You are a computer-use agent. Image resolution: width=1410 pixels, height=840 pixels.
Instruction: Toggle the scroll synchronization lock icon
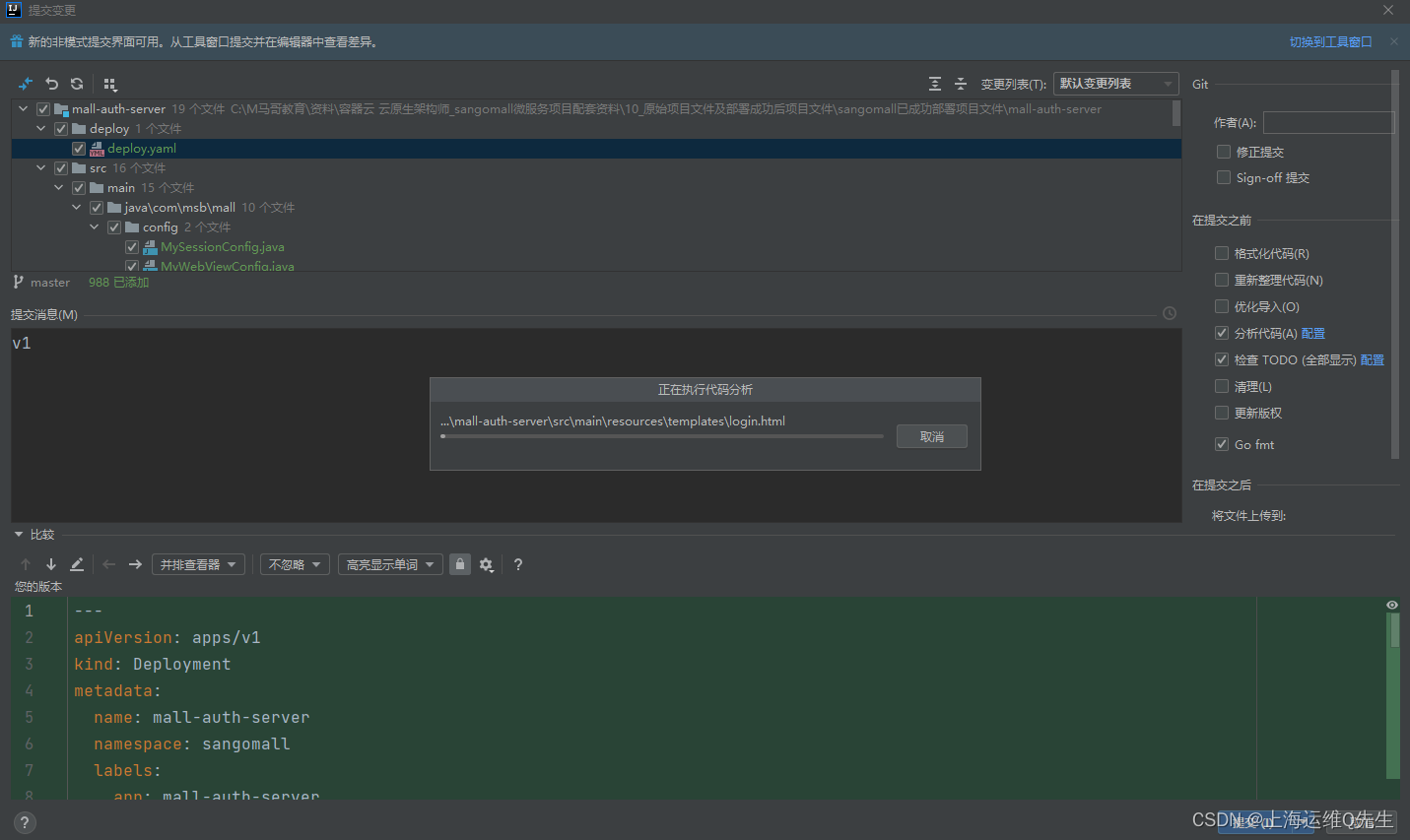pyautogui.click(x=459, y=564)
